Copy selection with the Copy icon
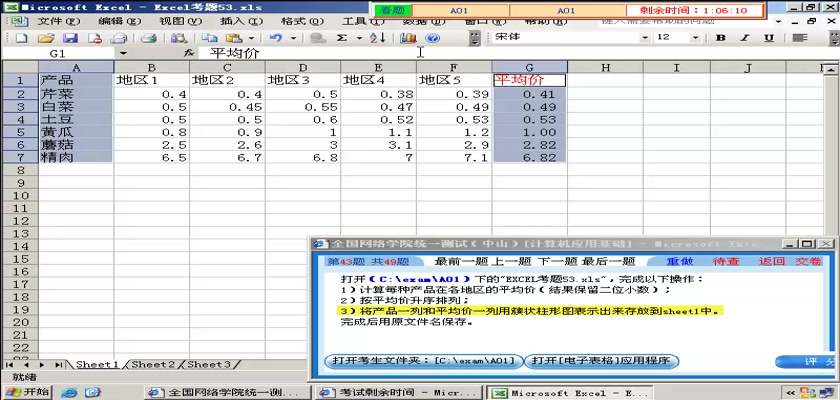The width and height of the screenshot is (840, 400). pos(209,38)
